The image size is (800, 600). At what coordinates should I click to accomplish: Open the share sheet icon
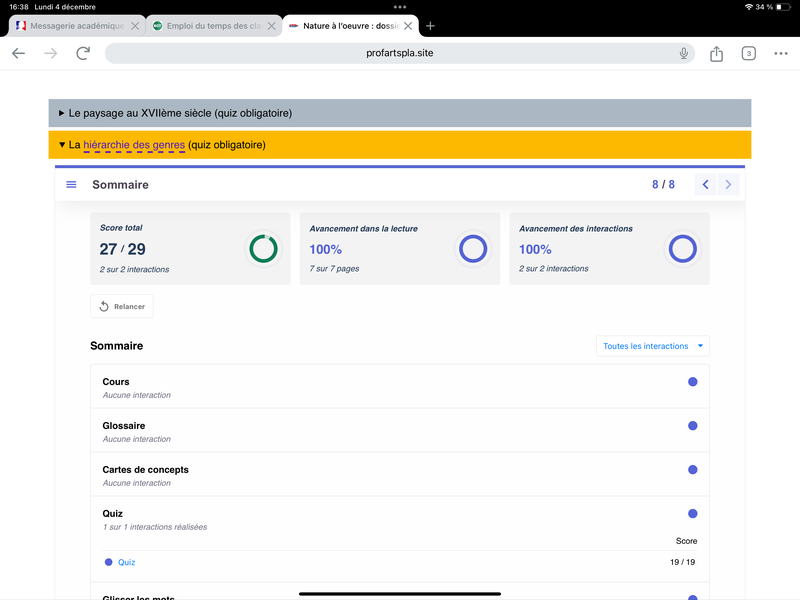click(x=716, y=54)
